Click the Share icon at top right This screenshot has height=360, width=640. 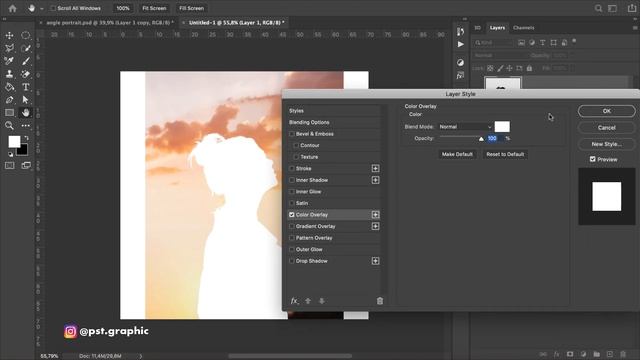pos(631,8)
